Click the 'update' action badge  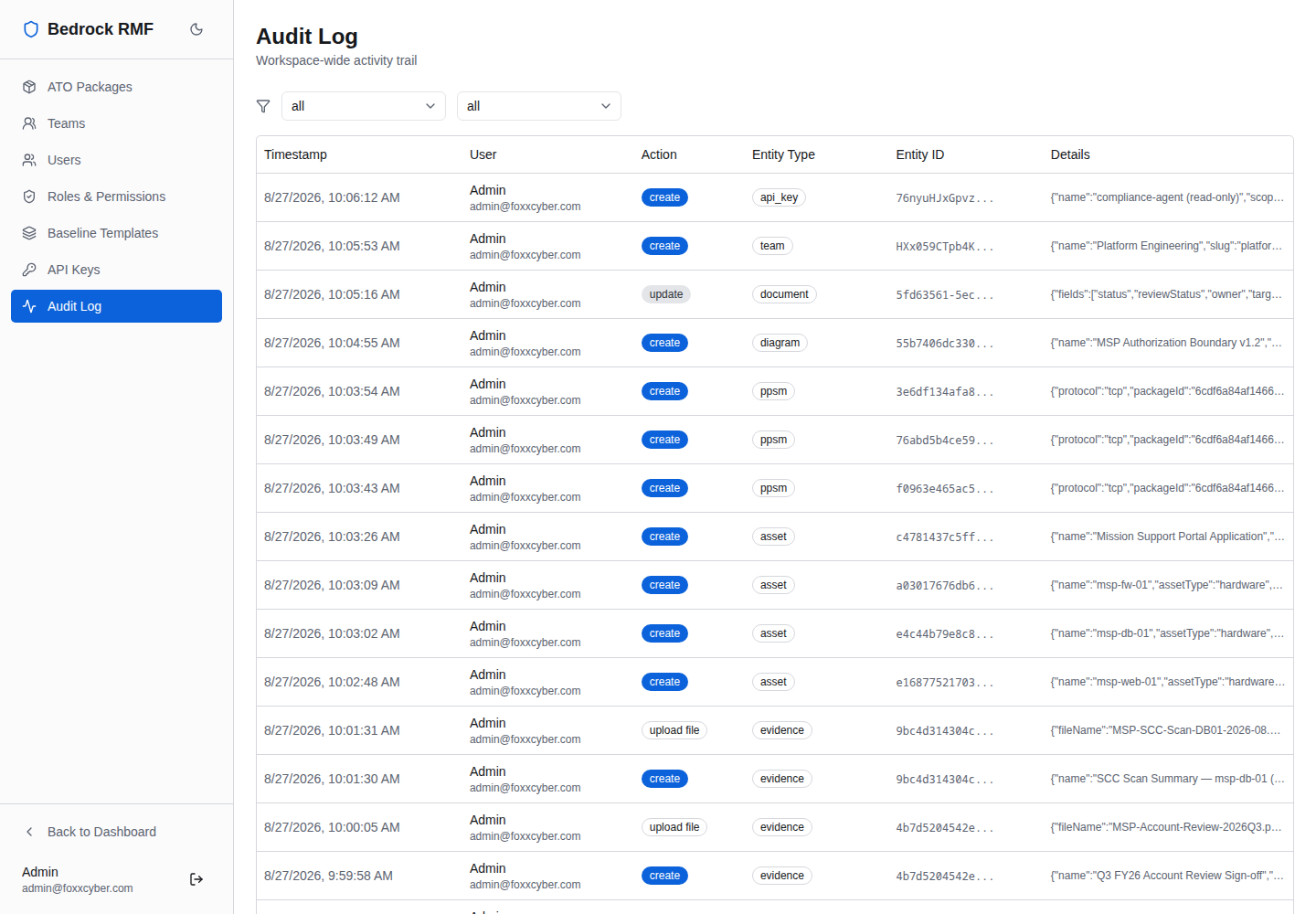pos(666,294)
